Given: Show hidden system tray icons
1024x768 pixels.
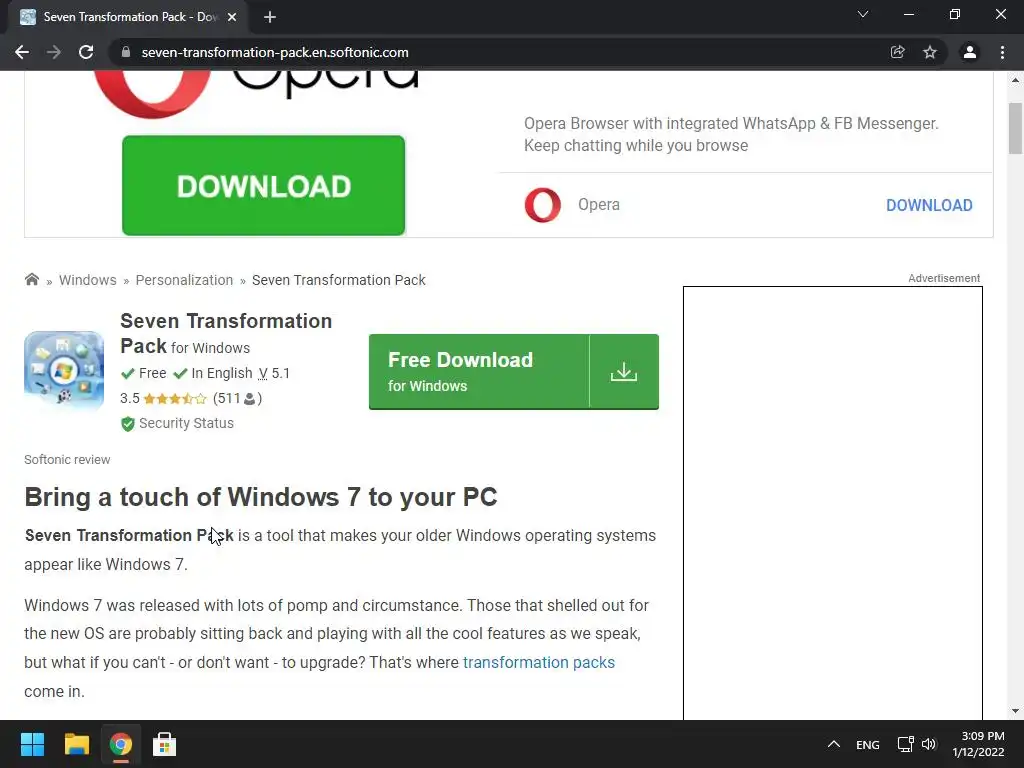Looking at the screenshot, I should coord(833,744).
